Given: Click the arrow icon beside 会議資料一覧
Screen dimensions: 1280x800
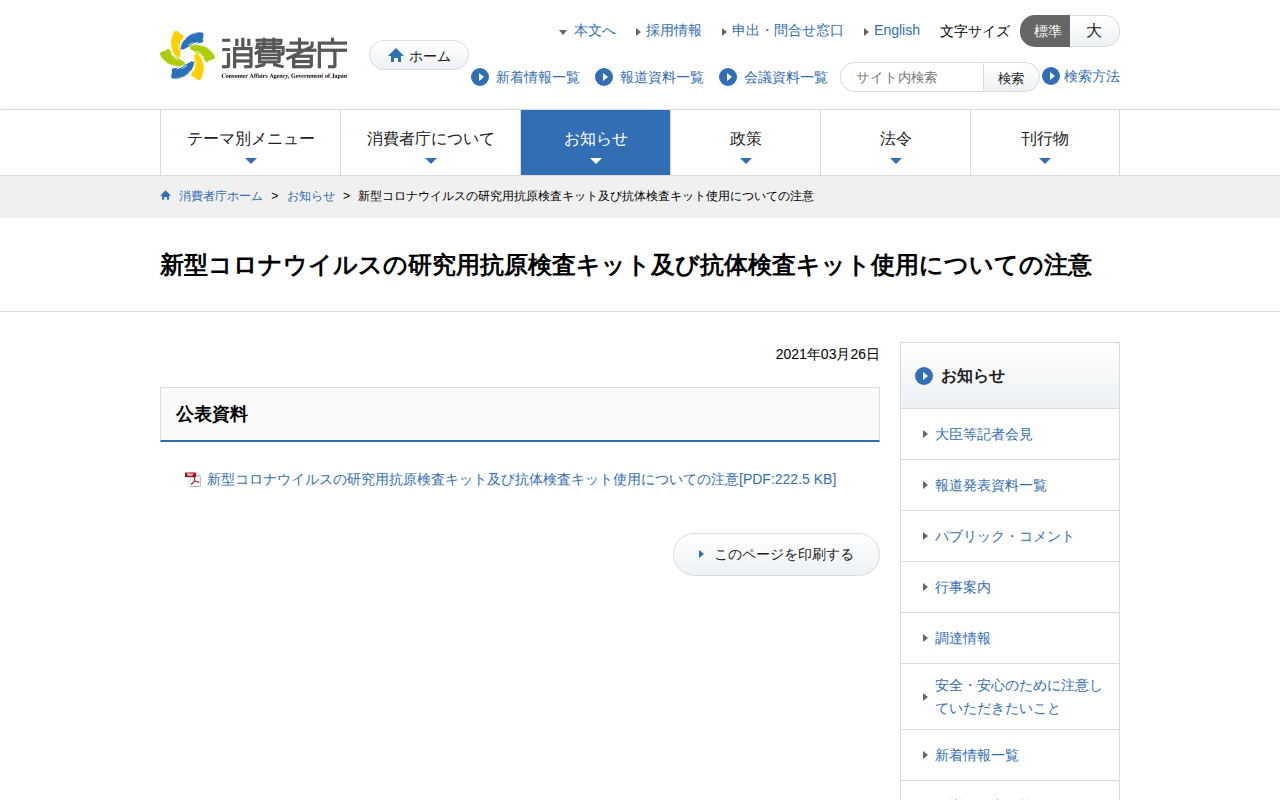Looking at the screenshot, I should 728,77.
